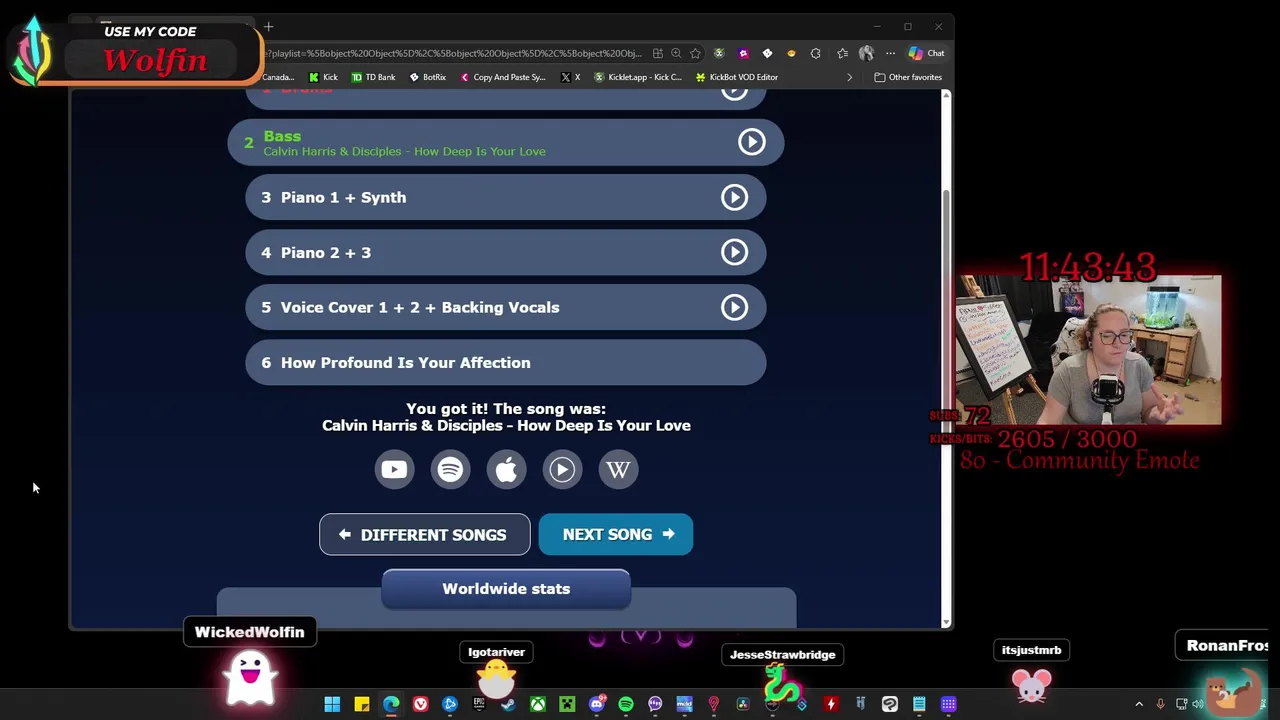This screenshot has width=1280, height=720.
Task: Open the BotRix bookmark
Action: click(427, 77)
